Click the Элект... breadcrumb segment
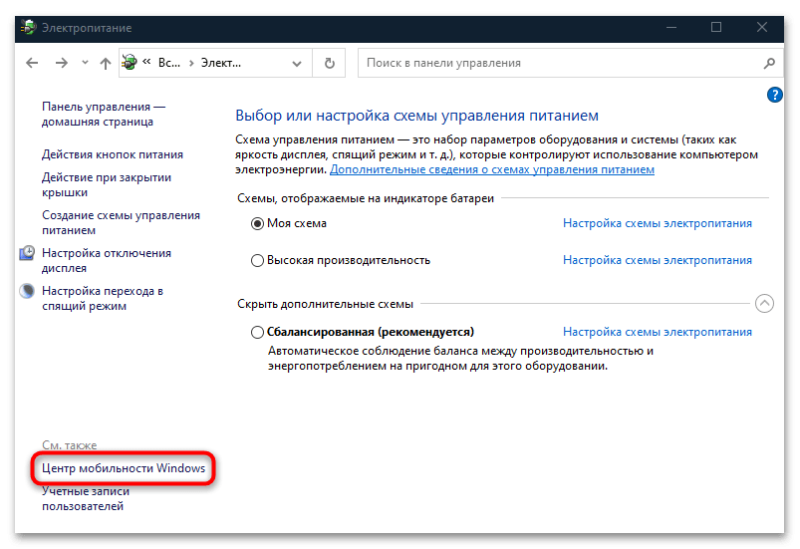The image size is (800, 549). click(220, 63)
